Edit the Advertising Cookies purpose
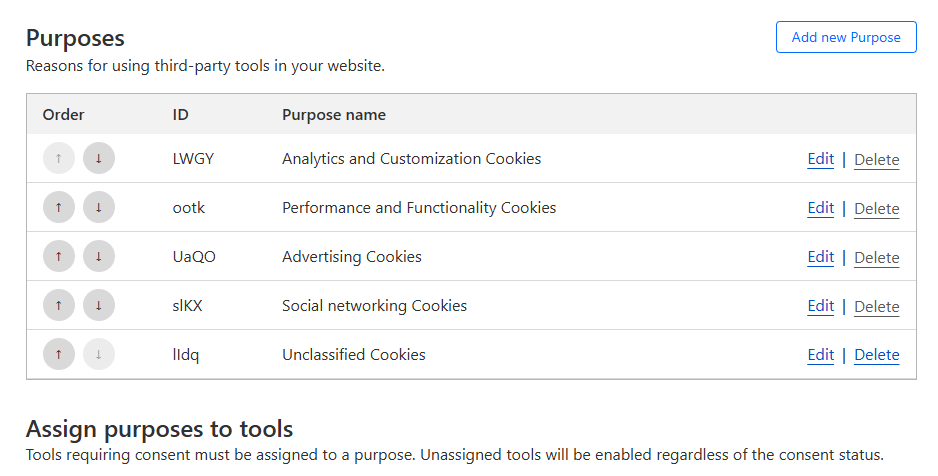Screen dimensions: 938x476 [820, 257]
